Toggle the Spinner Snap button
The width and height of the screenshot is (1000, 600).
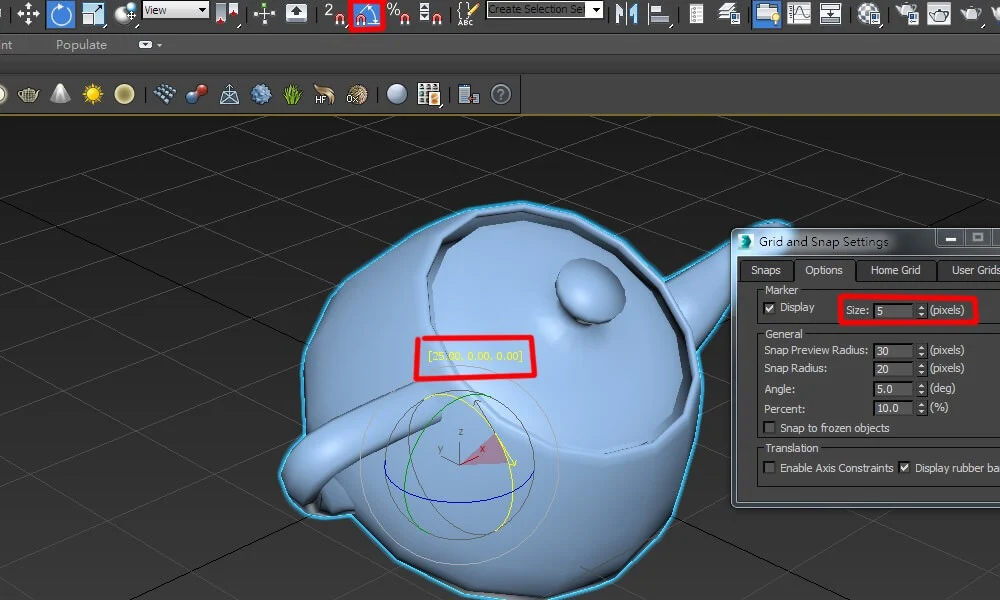(430, 13)
